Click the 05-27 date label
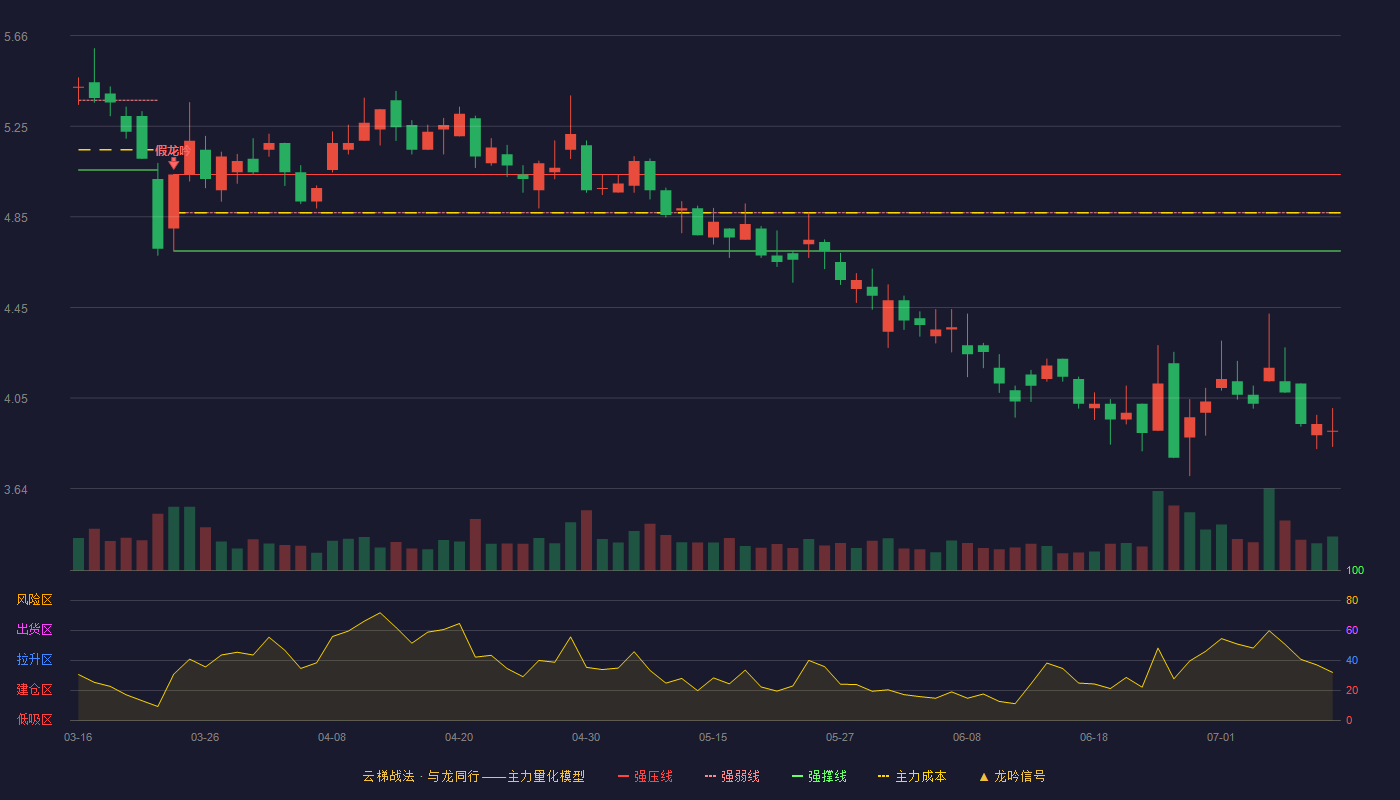This screenshot has height=800, width=1400. tap(840, 737)
